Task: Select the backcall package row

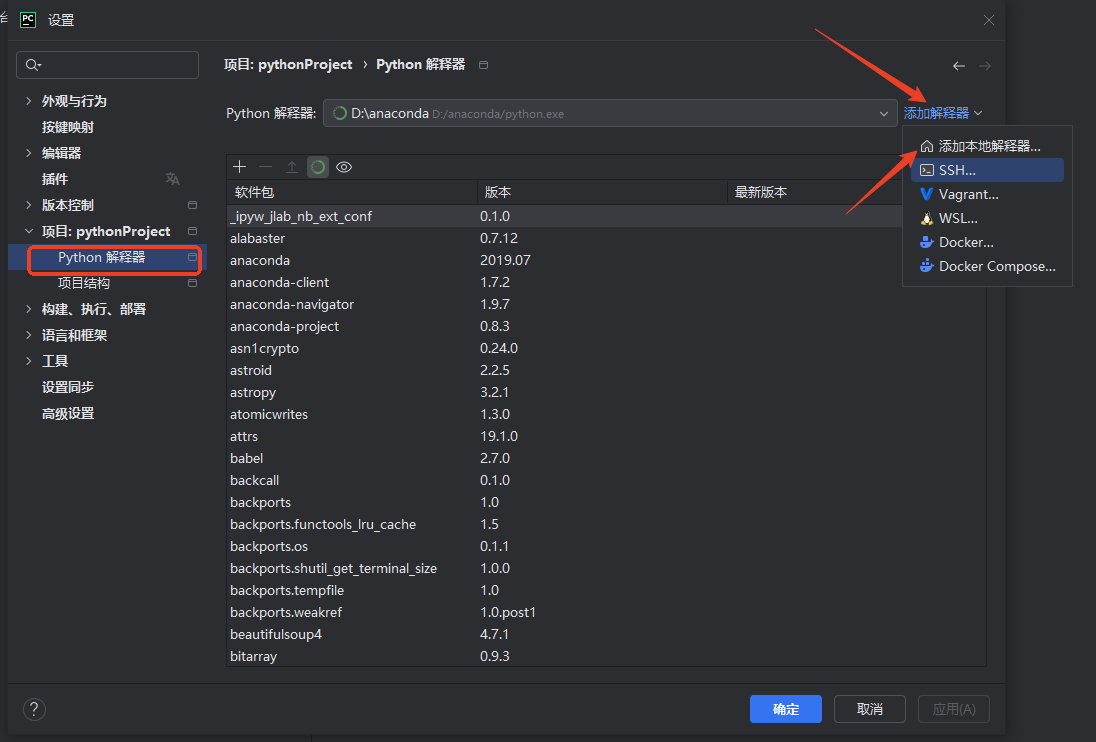Action: pyautogui.click(x=606, y=481)
